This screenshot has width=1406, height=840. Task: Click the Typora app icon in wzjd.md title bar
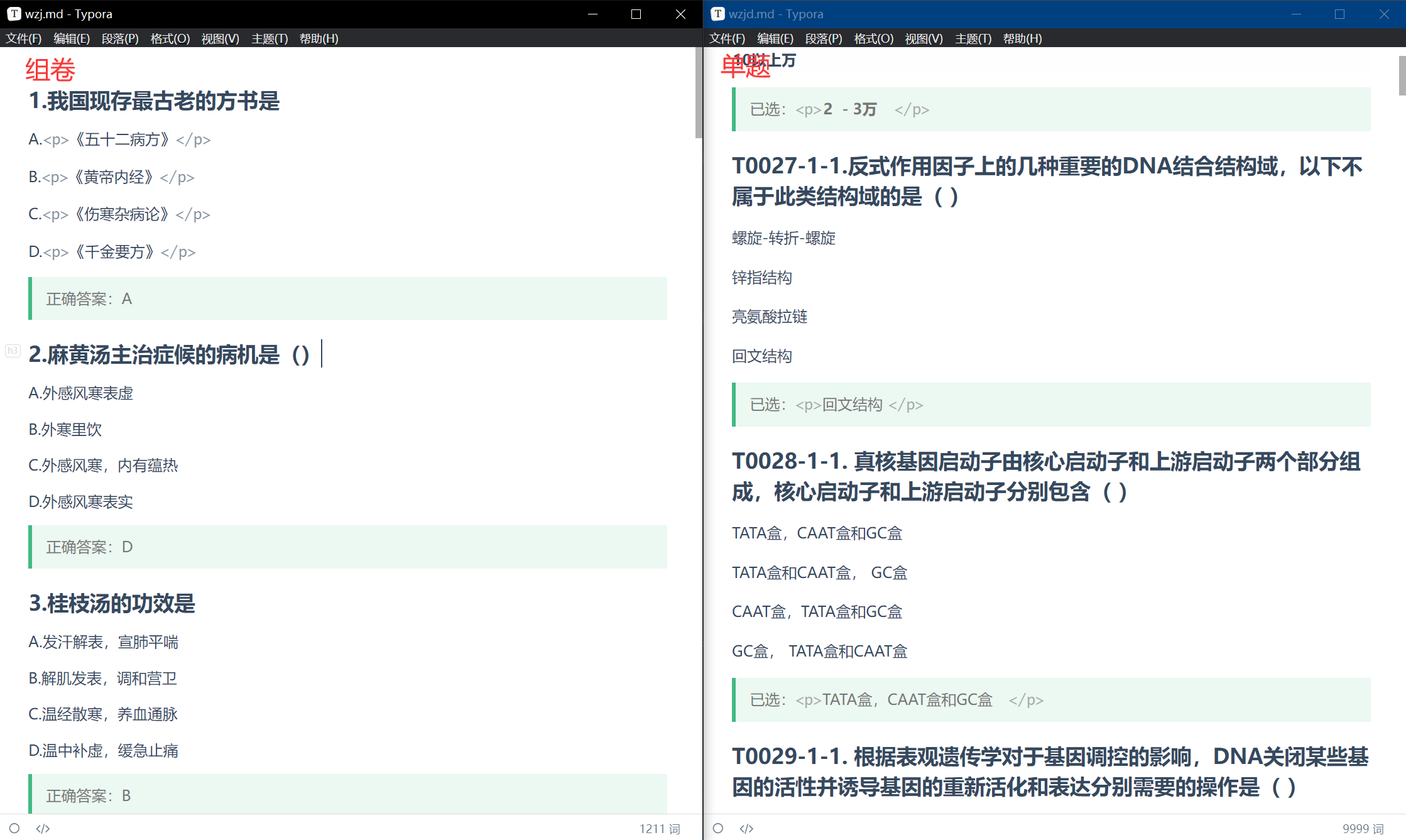pos(717,13)
